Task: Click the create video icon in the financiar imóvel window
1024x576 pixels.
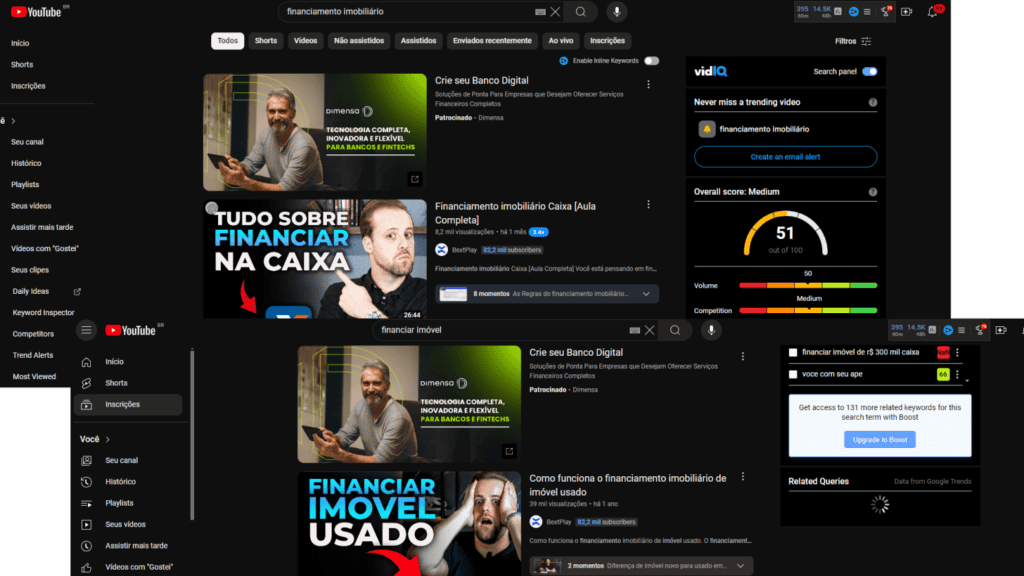Action: click(x=1000, y=330)
